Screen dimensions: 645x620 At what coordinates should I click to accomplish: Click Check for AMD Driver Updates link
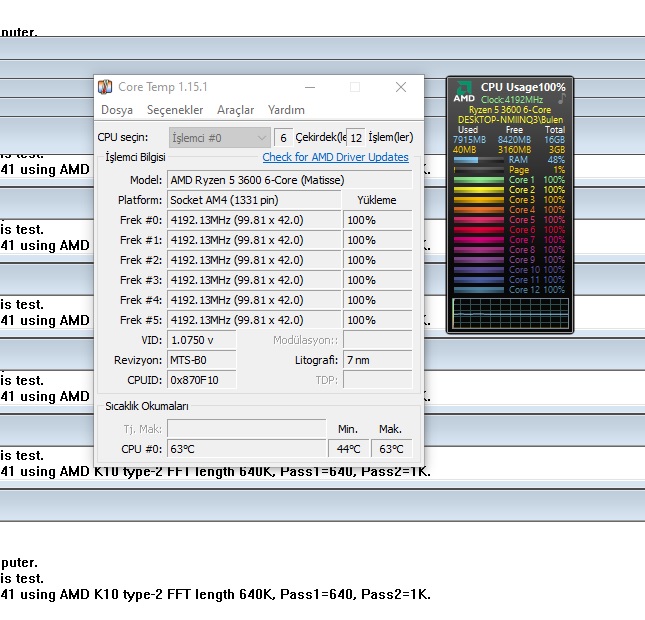(335, 157)
